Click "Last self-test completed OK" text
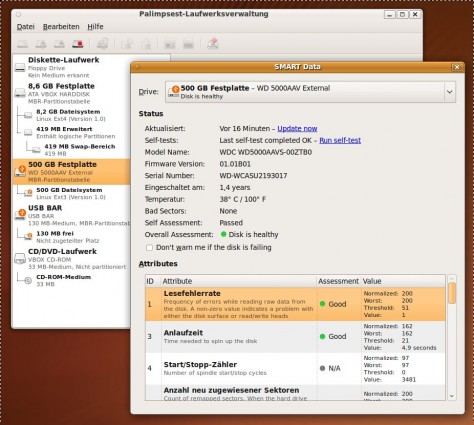474x425 pixels. [x=265, y=140]
